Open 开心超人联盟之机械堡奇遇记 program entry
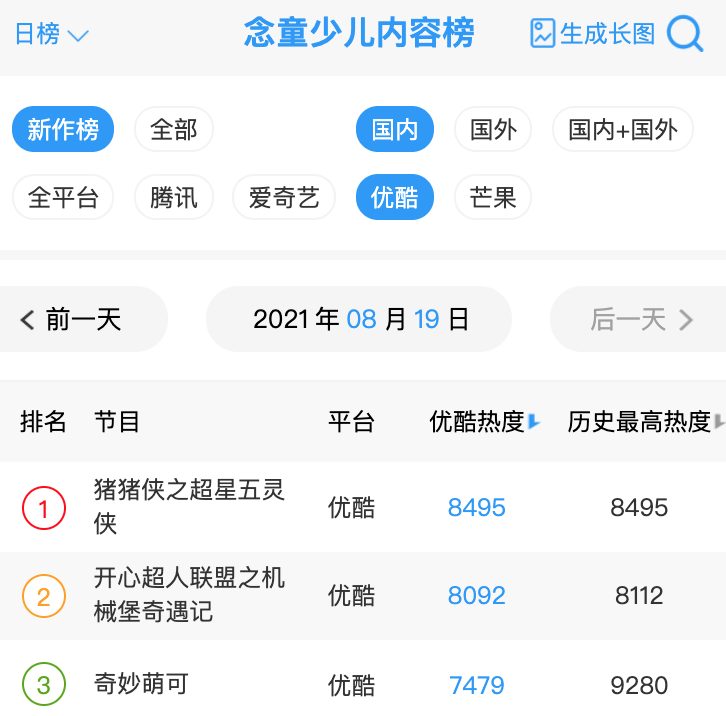 189,595
